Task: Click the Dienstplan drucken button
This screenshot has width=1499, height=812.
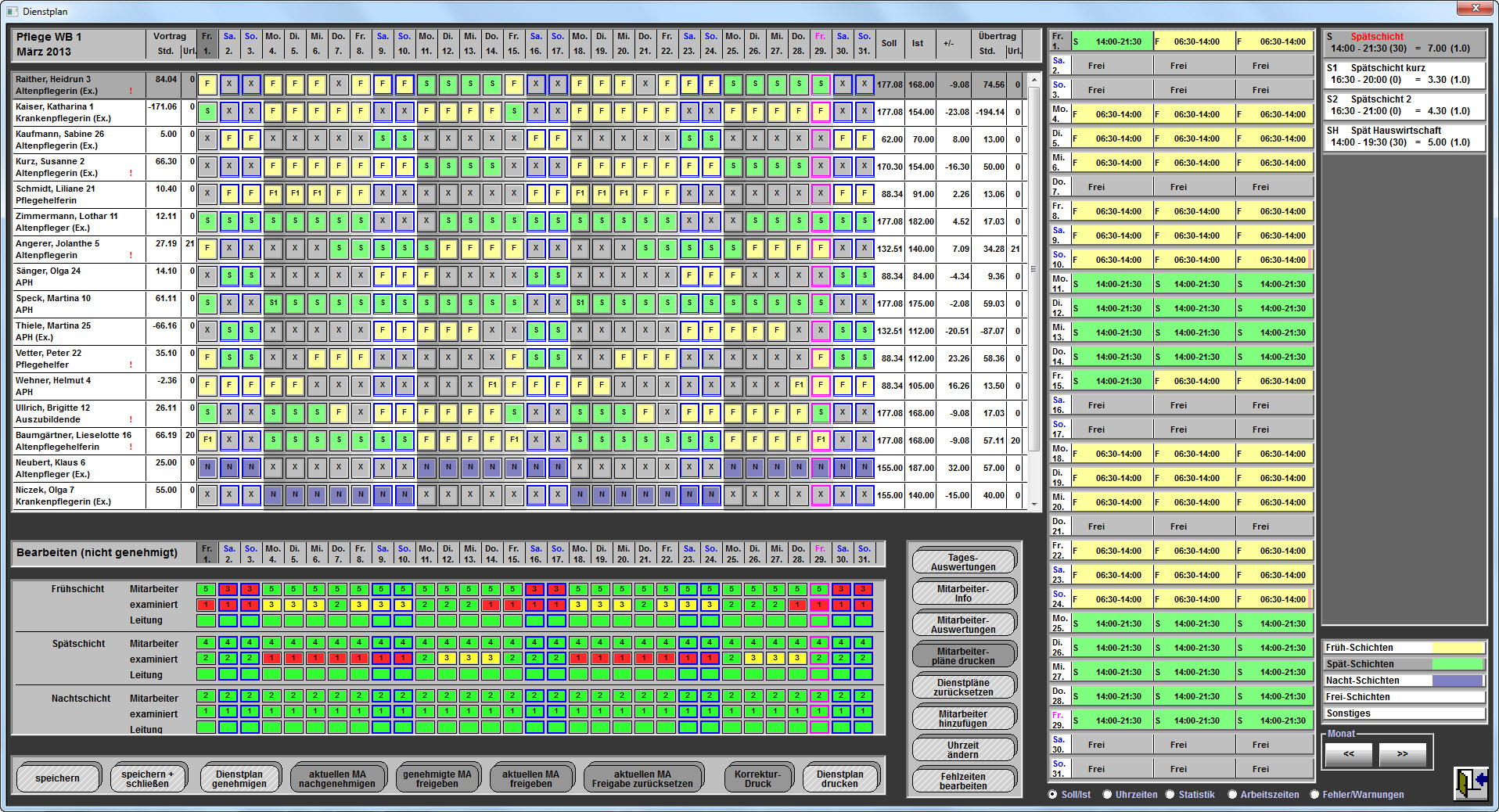Action: [840, 778]
